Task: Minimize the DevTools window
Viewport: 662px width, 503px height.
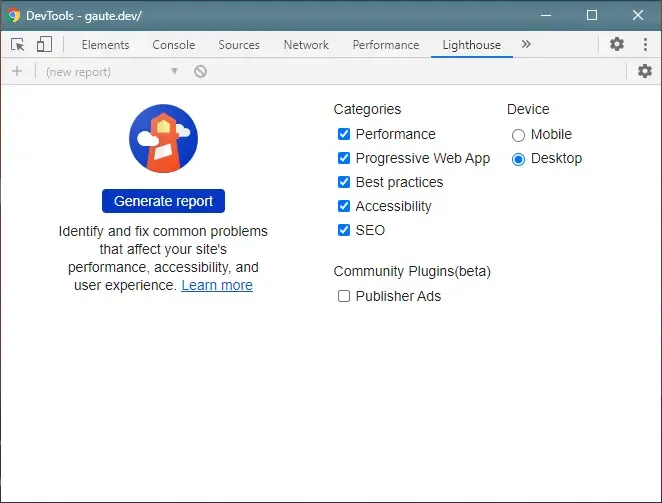Action: tap(546, 16)
